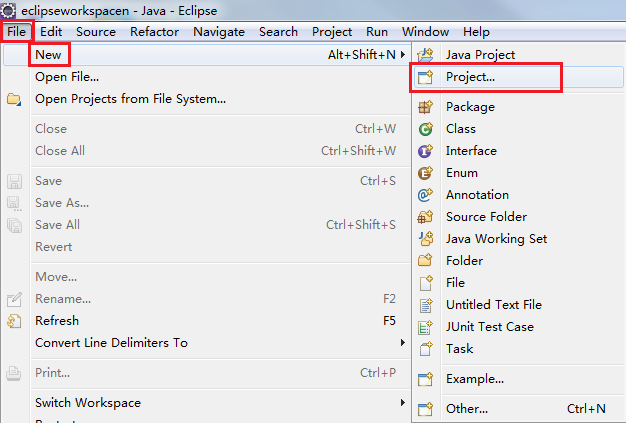Select the Annotation @ icon

point(425,195)
